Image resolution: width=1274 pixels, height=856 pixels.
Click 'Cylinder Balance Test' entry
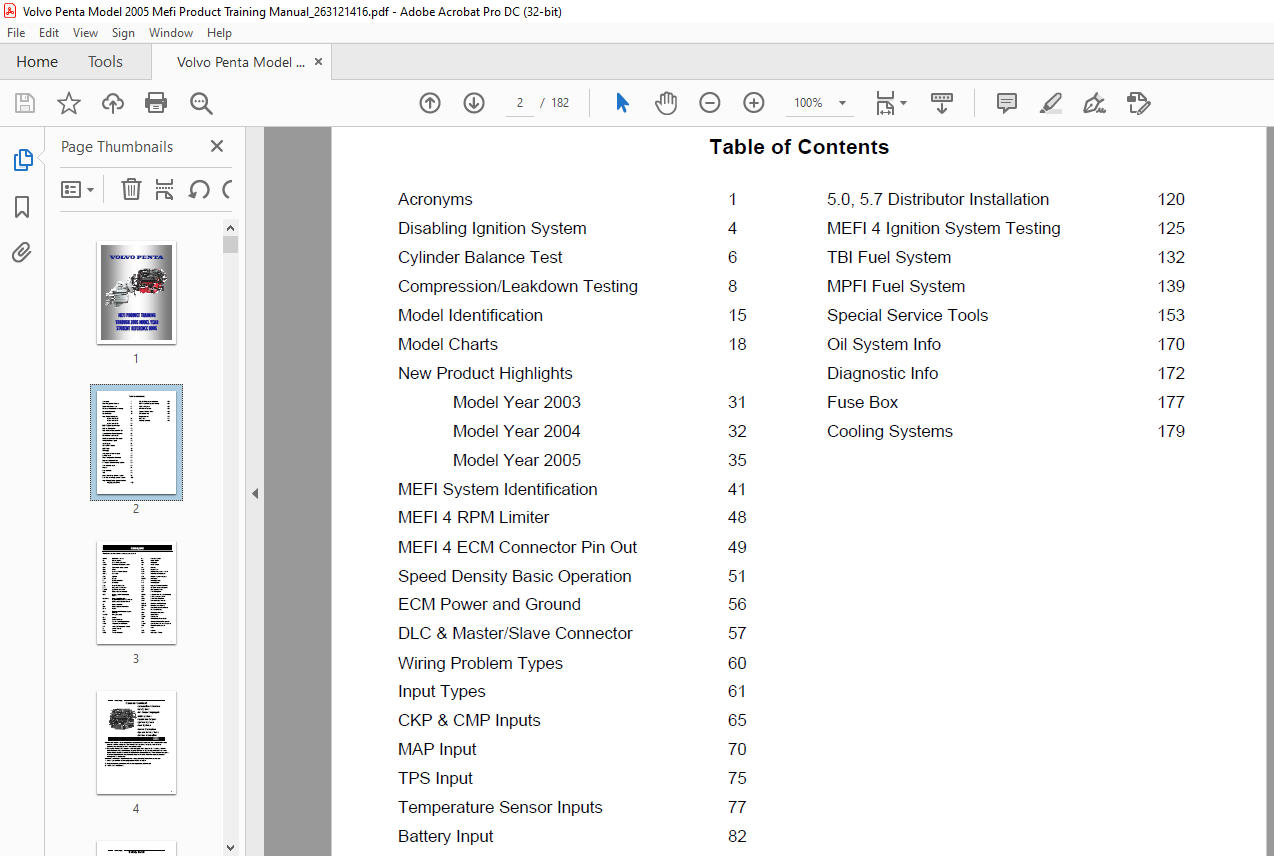(480, 257)
